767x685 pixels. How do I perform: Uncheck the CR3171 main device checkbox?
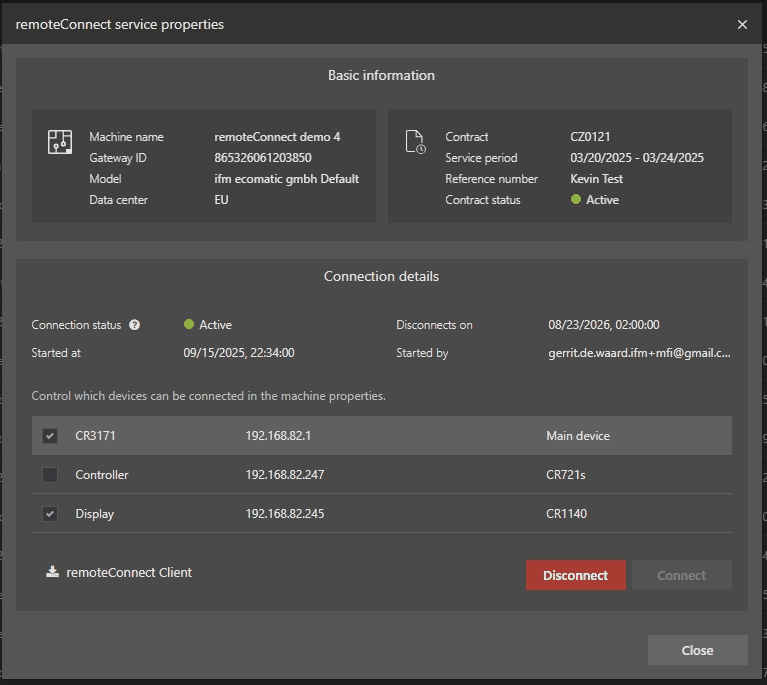pyautogui.click(x=50, y=435)
